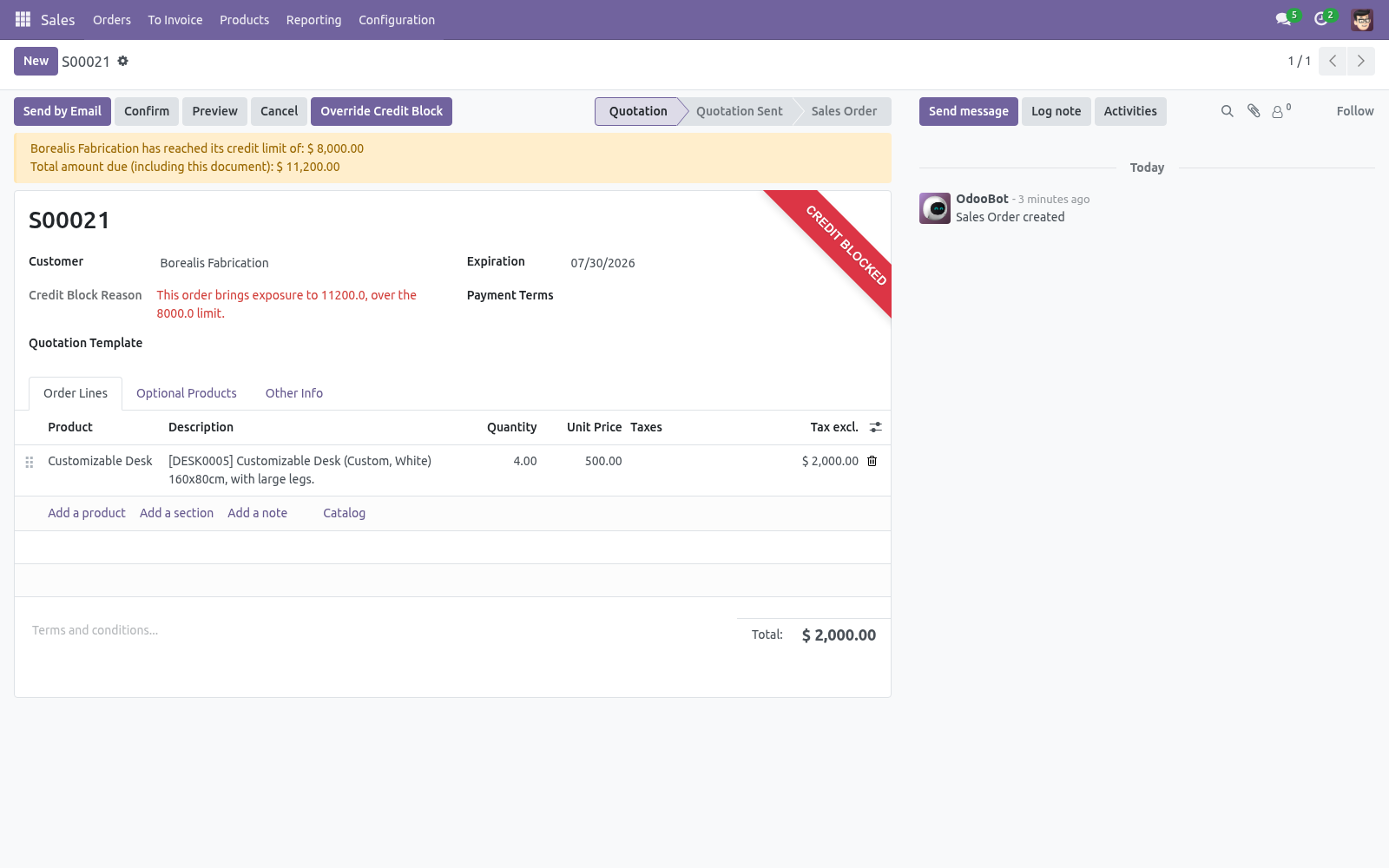Delete Customizable Desk line with trash icon
This screenshot has height=868, width=1389.
click(872, 461)
